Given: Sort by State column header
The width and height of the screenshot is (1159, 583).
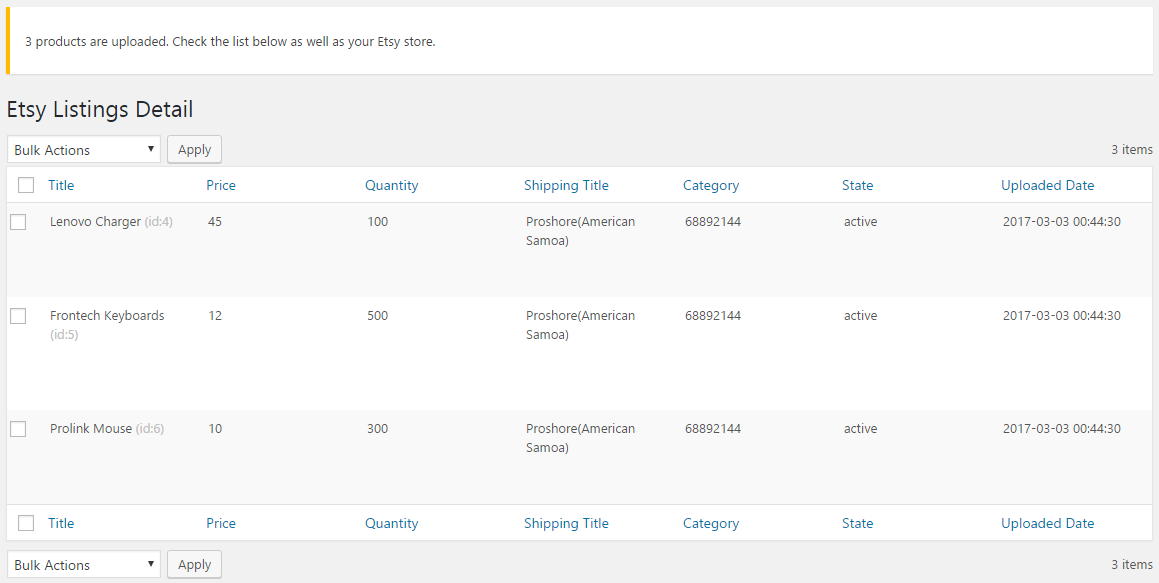Looking at the screenshot, I should (857, 185).
